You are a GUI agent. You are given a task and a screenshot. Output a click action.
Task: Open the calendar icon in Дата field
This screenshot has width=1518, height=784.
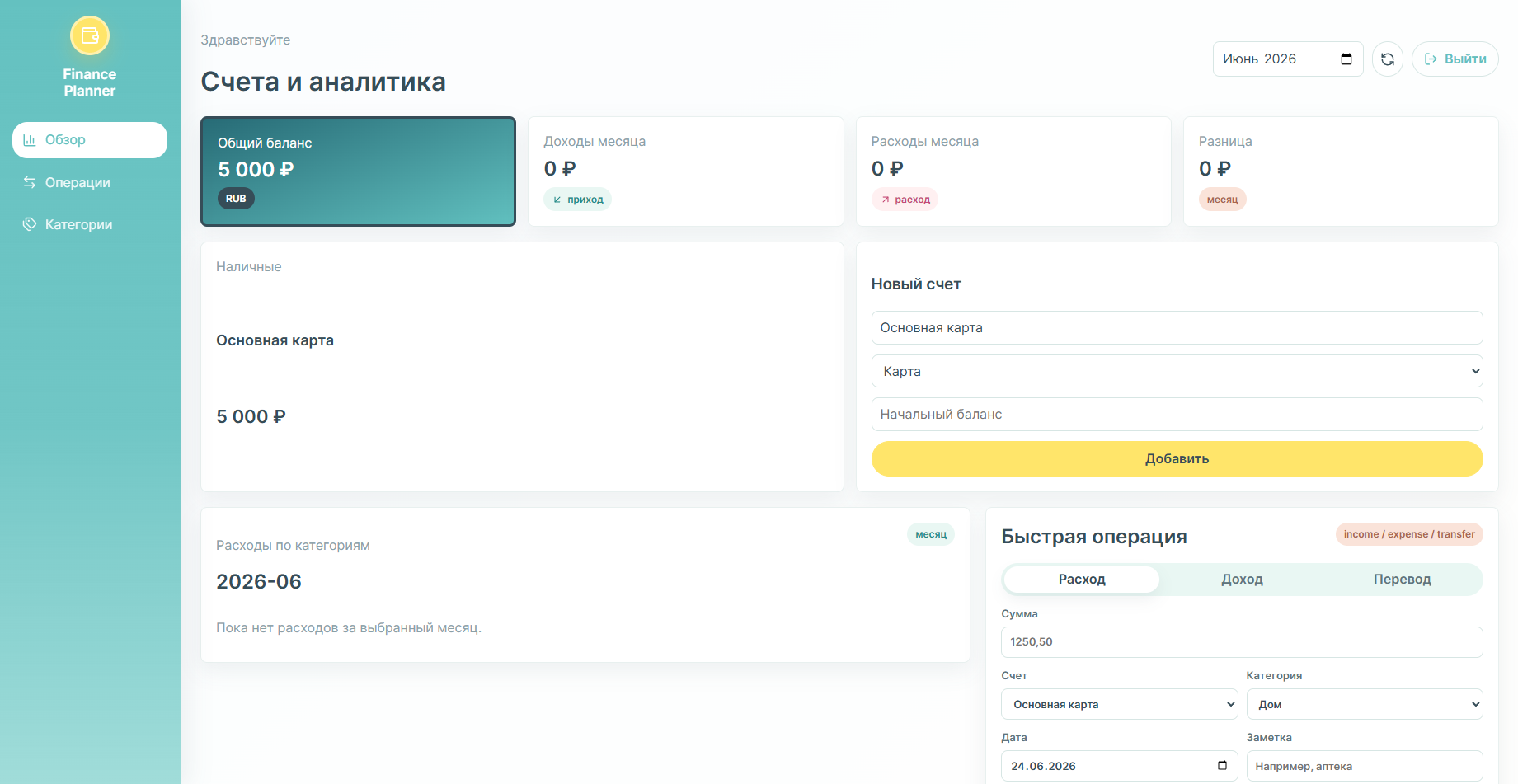[x=1222, y=766]
